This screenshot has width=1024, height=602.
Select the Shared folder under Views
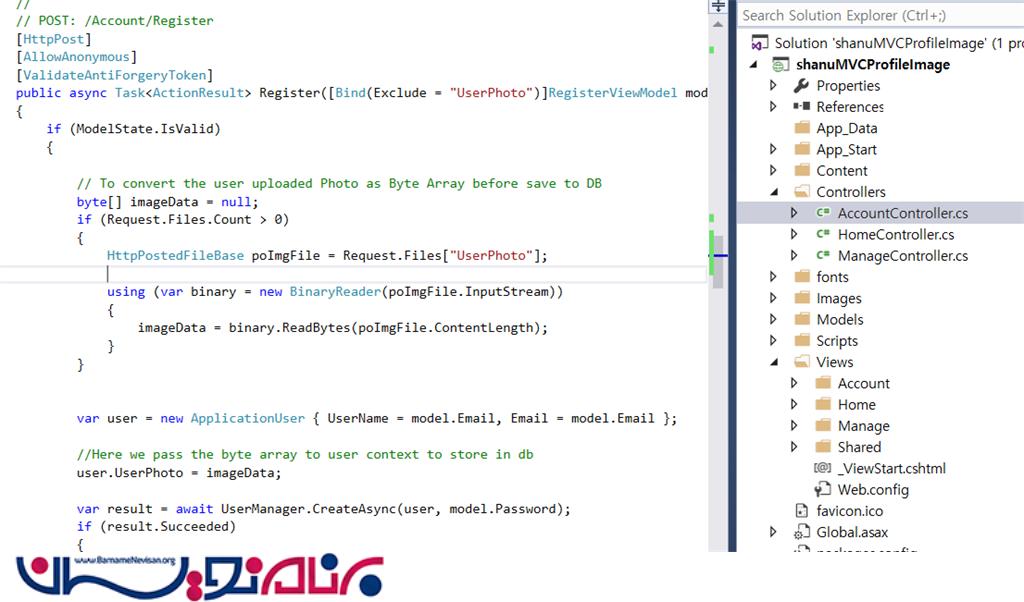pos(858,447)
